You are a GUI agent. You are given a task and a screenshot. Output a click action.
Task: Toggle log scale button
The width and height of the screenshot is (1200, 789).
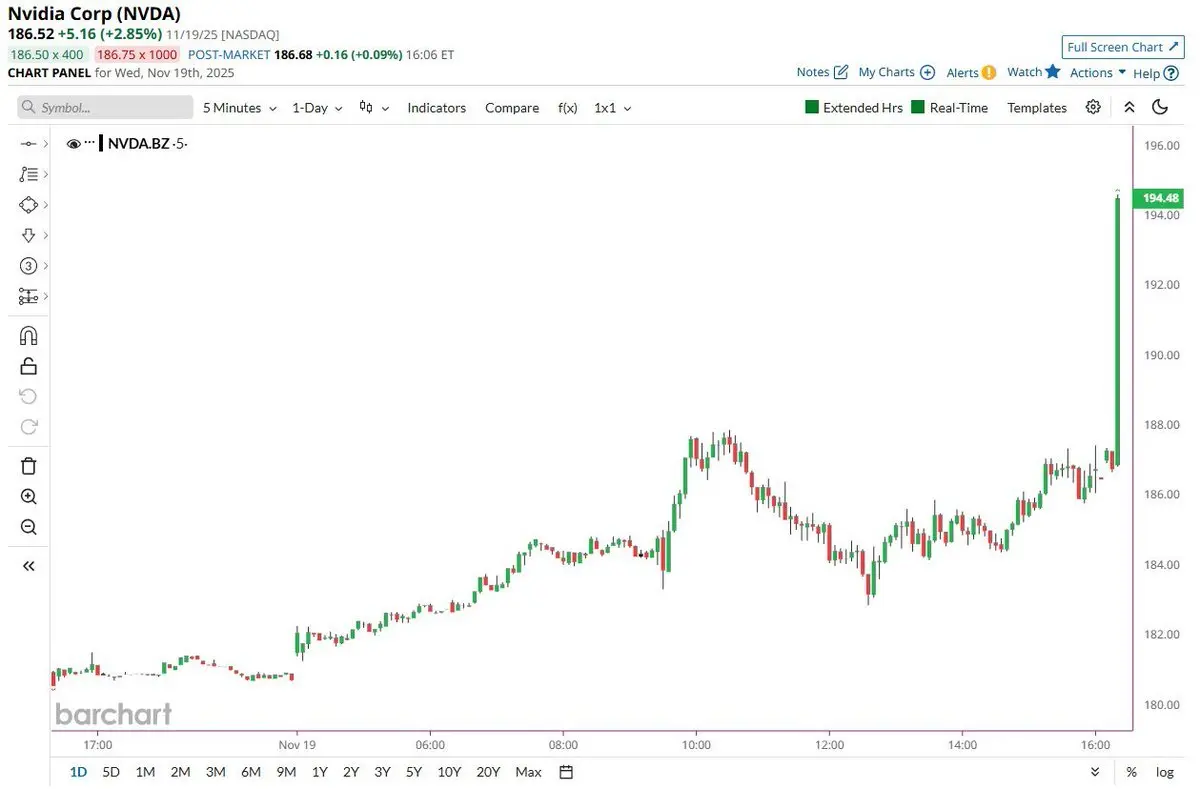[1165, 772]
